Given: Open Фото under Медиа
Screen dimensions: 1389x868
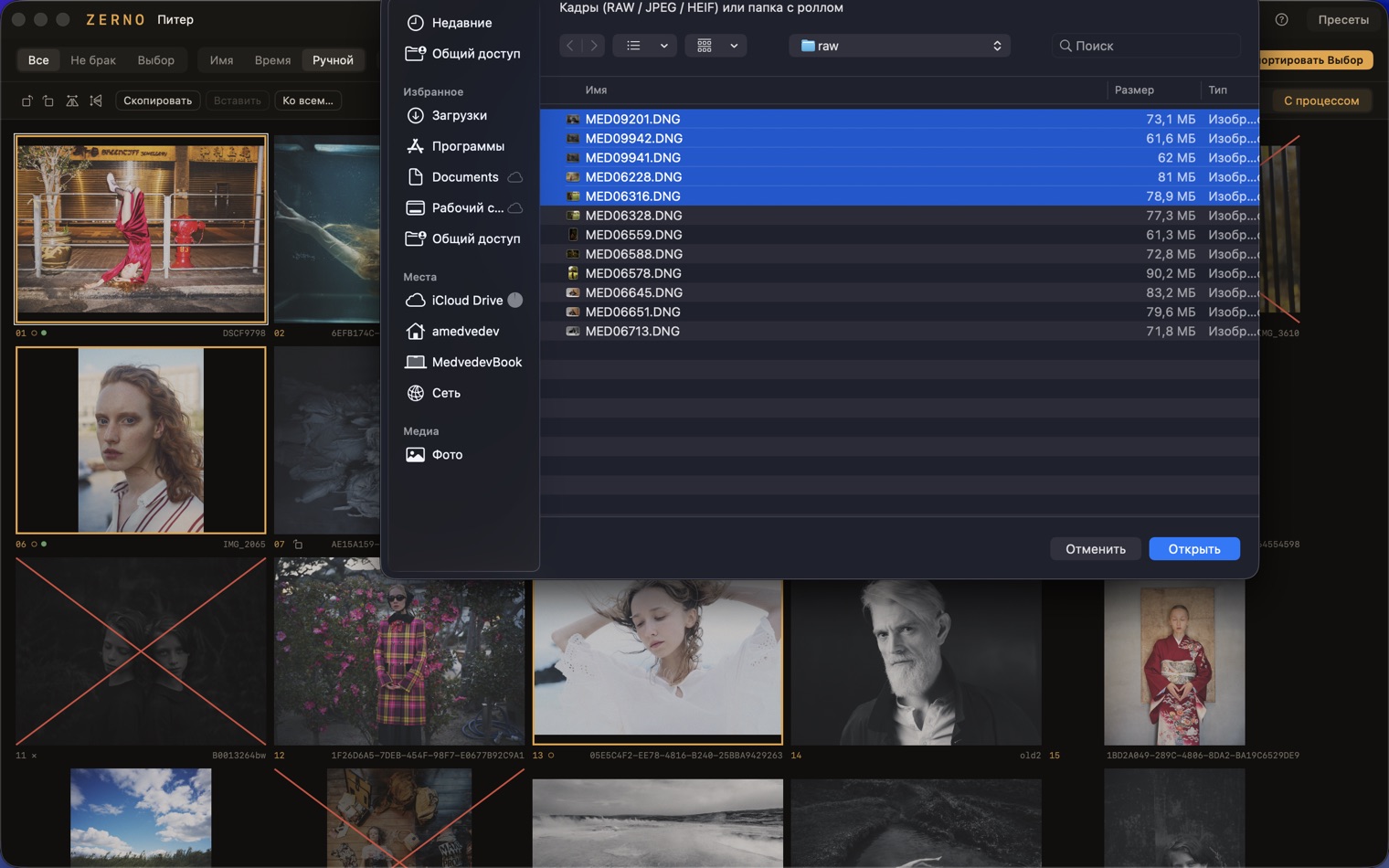Looking at the screenshot, I should [x=447, y=454].
